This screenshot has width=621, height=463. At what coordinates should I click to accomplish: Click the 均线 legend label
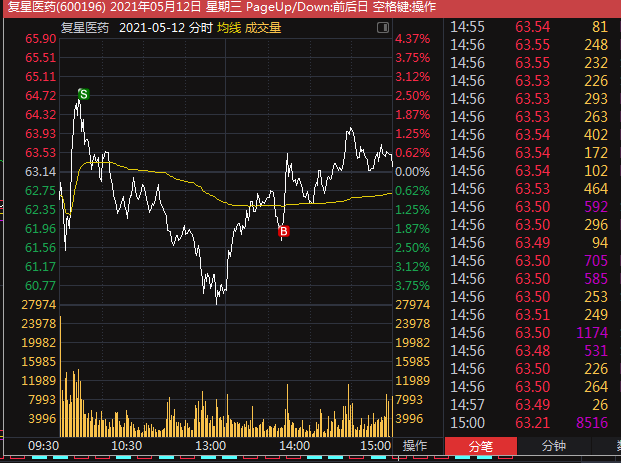point(229,28)
